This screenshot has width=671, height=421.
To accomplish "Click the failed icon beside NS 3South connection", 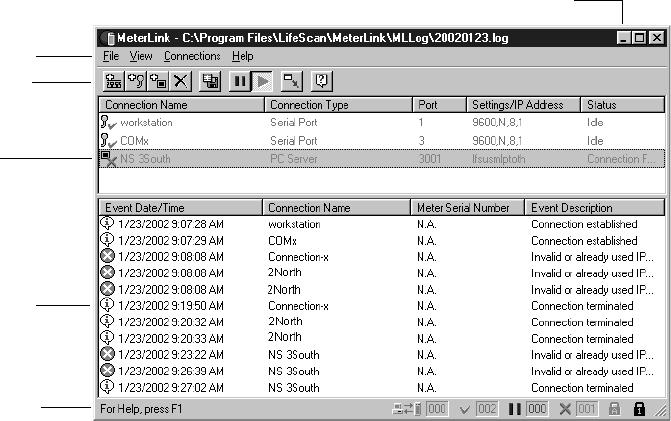I will click(x=109, y=159).
